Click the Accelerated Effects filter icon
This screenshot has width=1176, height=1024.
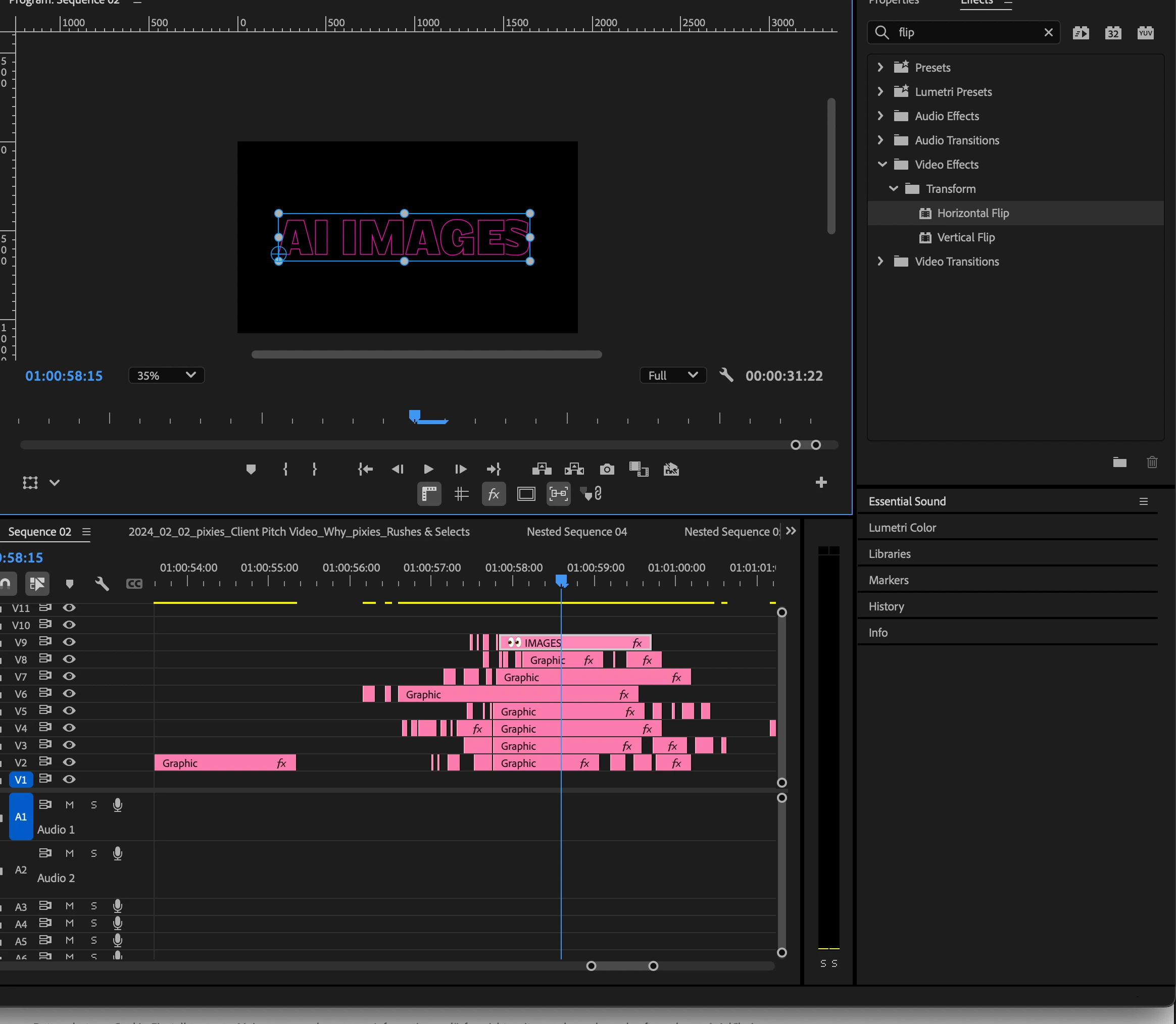pos(1080,33)
